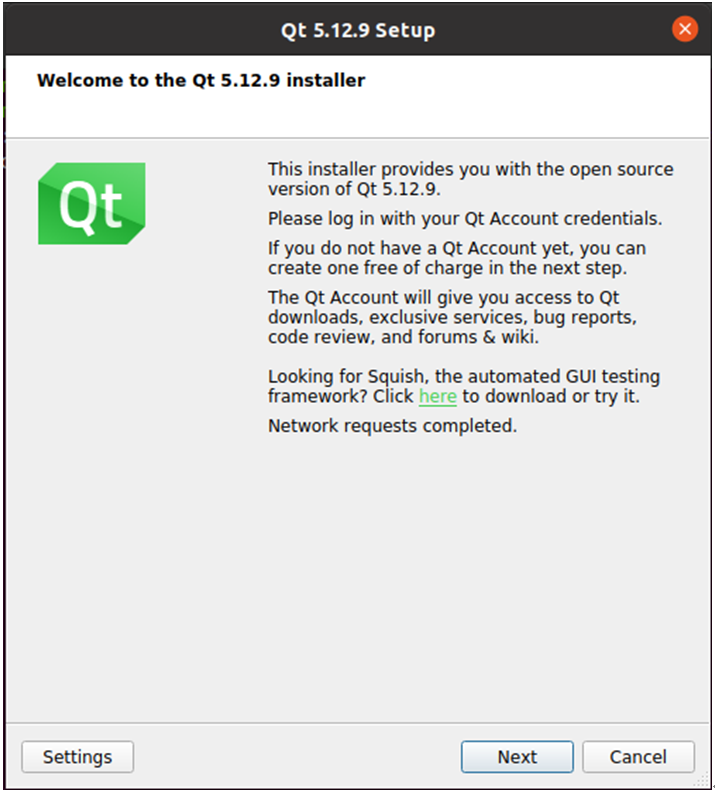Click the 'If you do not have a Qt Account' paragraph
The image size is (715, 793).
(457, 258)
